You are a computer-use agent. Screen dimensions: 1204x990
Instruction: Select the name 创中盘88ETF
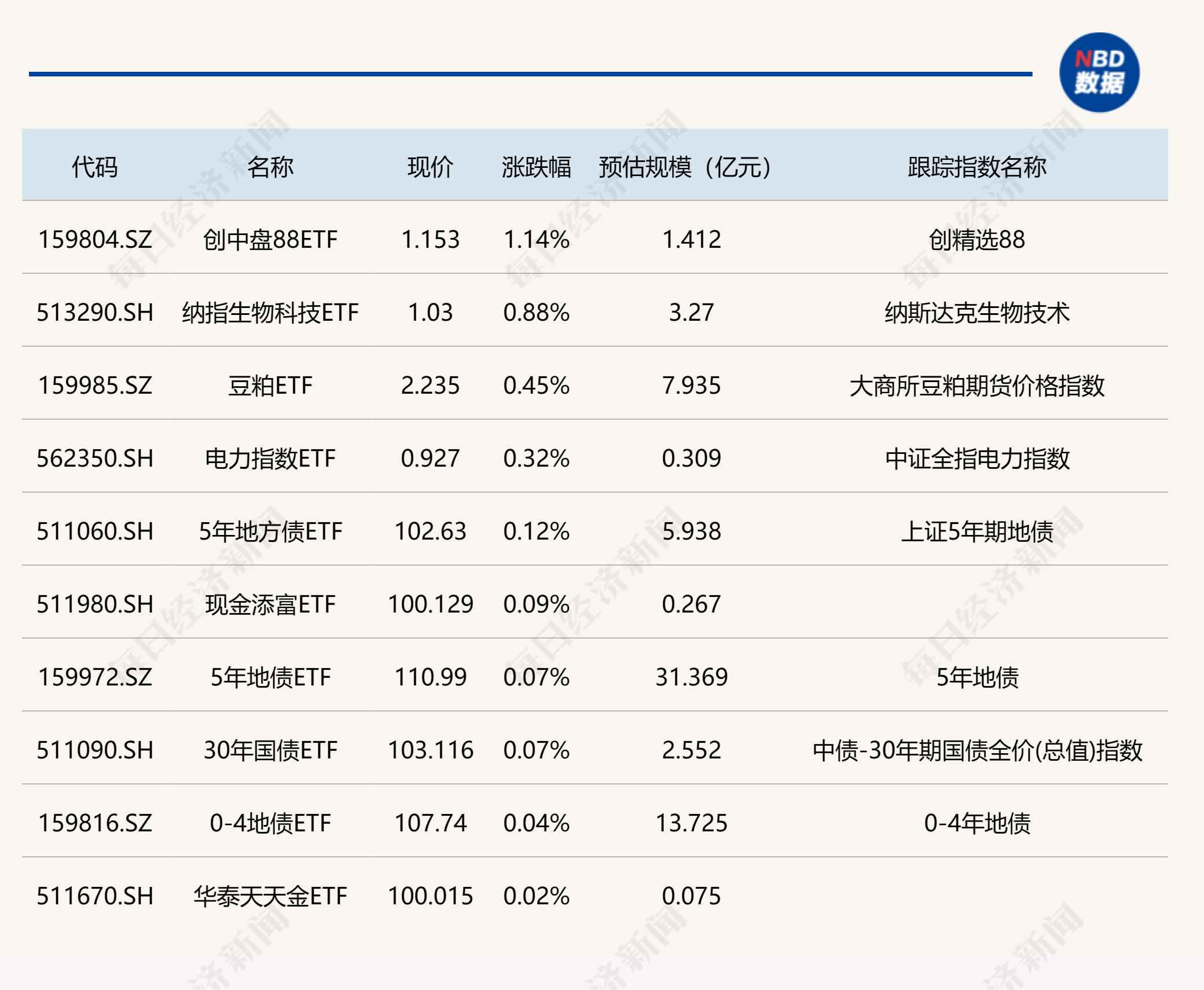pos(270,240)
